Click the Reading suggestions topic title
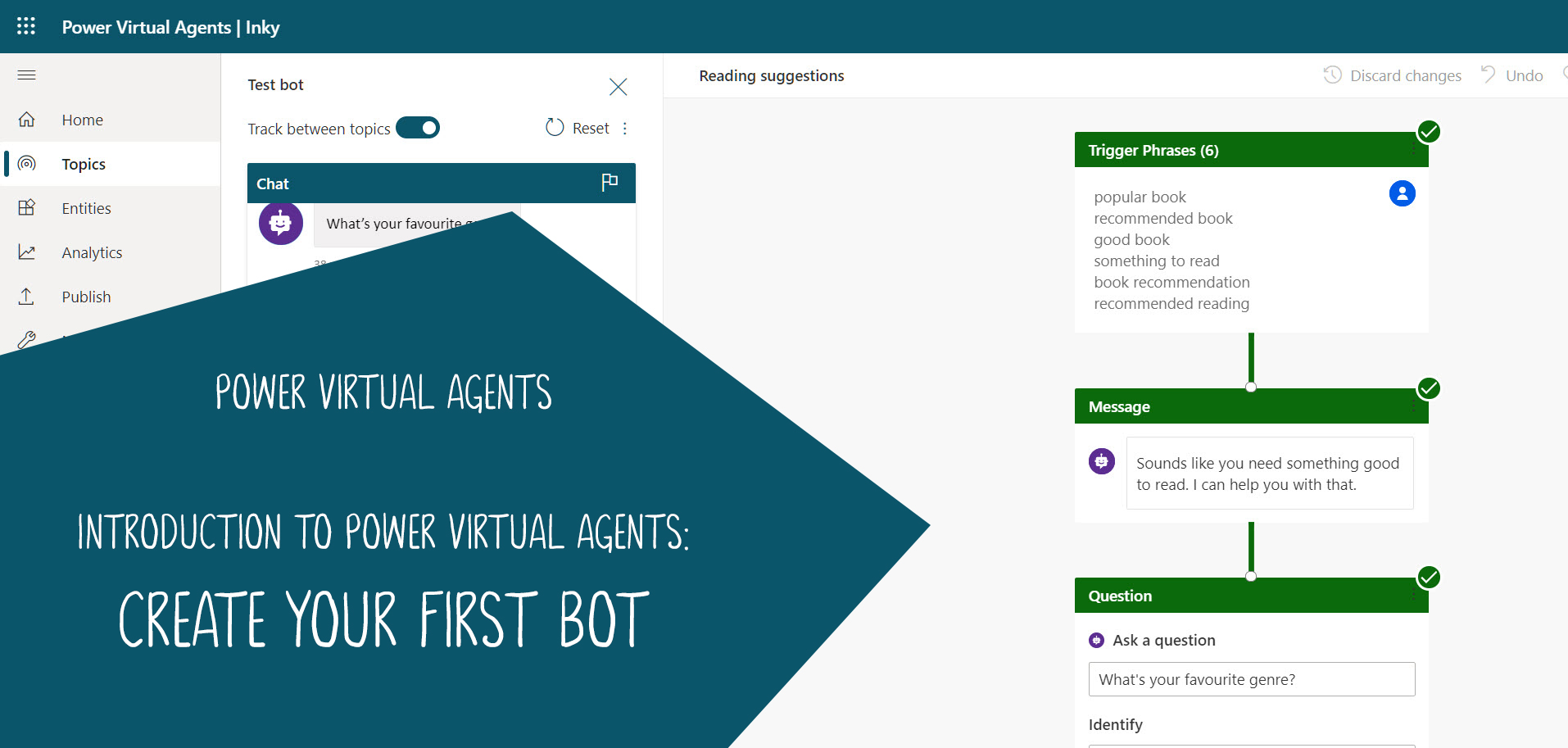The width and height of the screenshot is (1568, 748). [772, 75]
